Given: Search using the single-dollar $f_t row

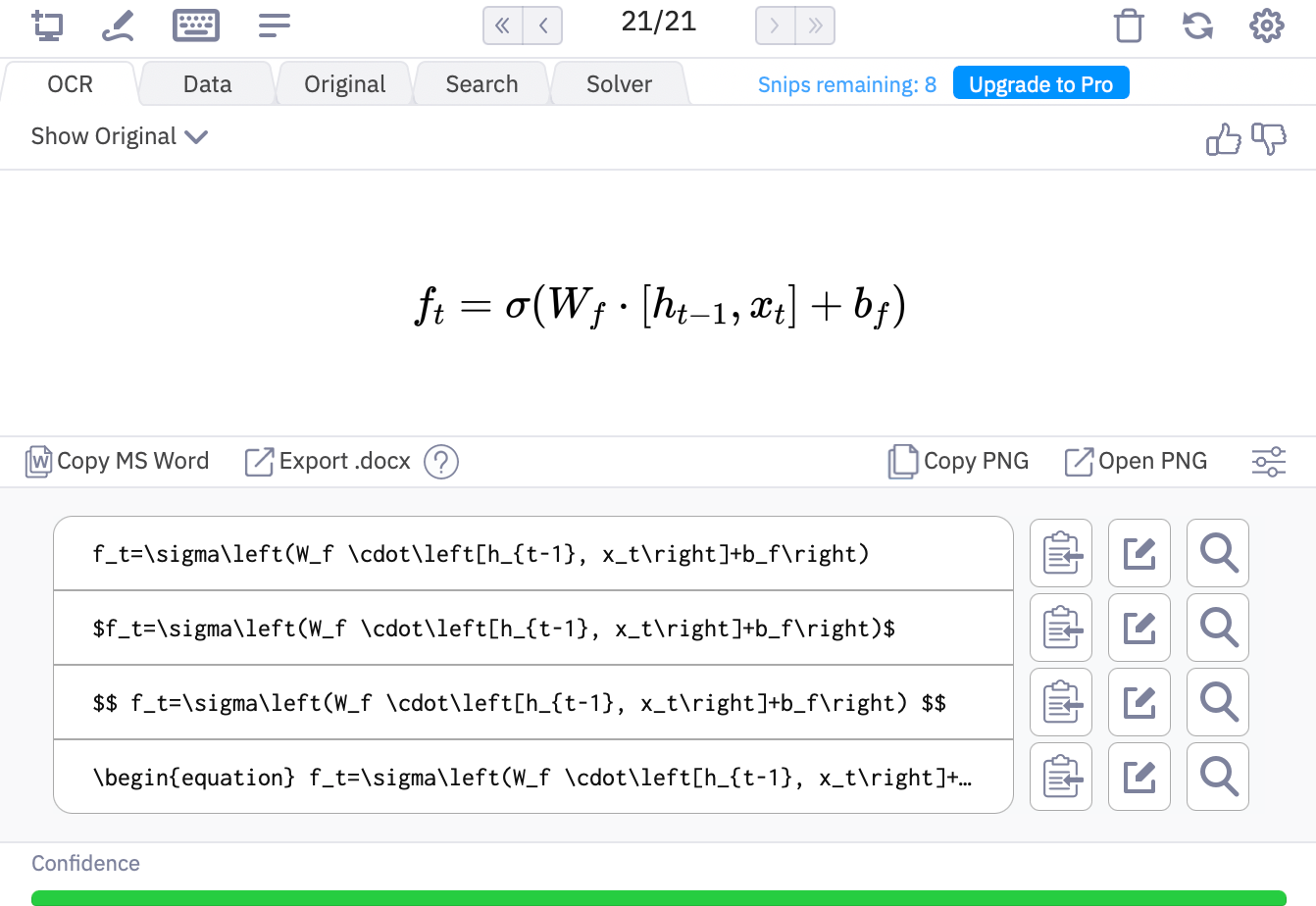Looking at the screenshot, I should tap(1218, 628).
